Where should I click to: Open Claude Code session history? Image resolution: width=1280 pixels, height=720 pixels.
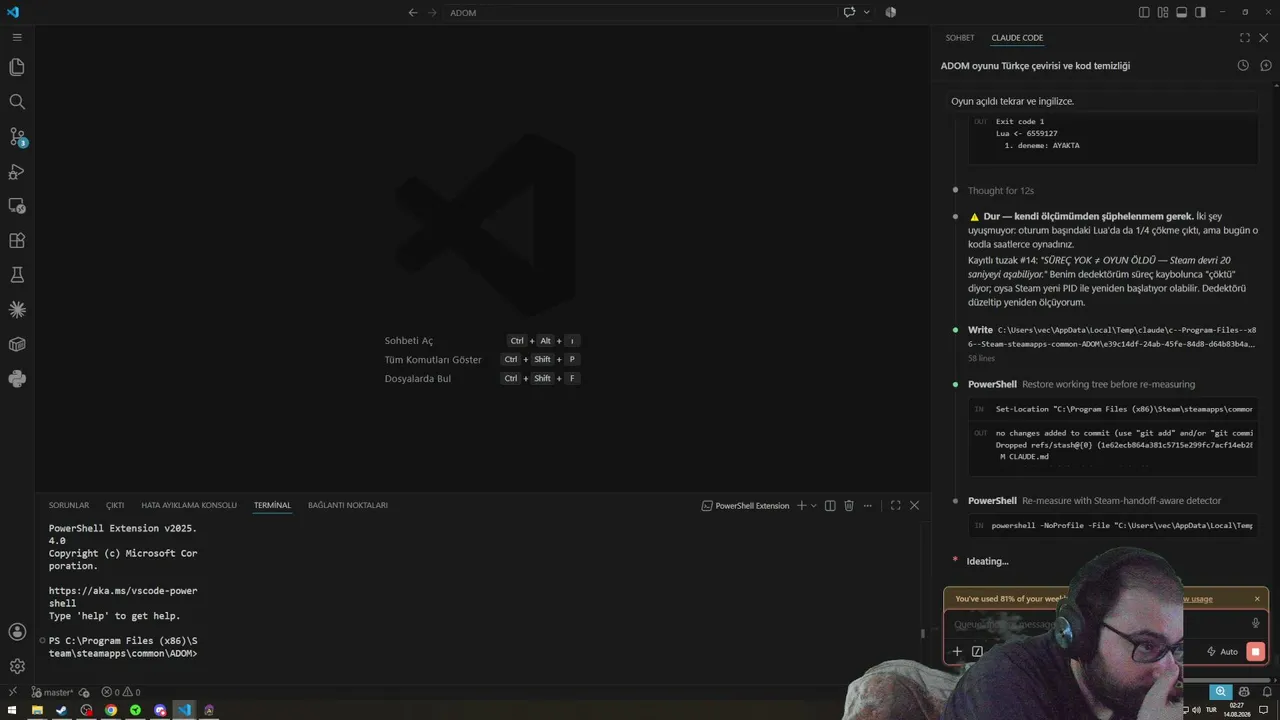(1243, 65)
